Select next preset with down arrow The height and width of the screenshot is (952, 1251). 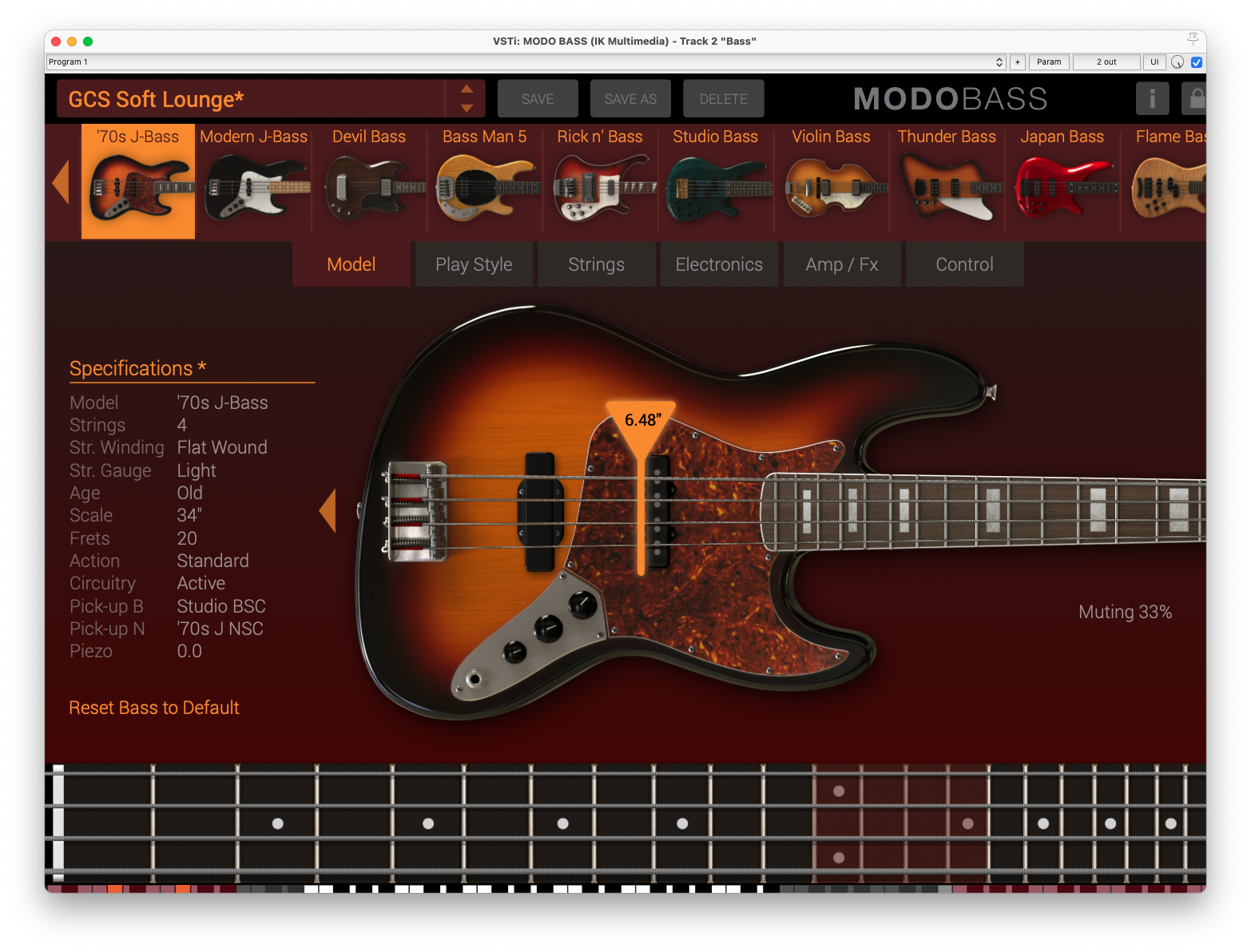tap(467, 109)
